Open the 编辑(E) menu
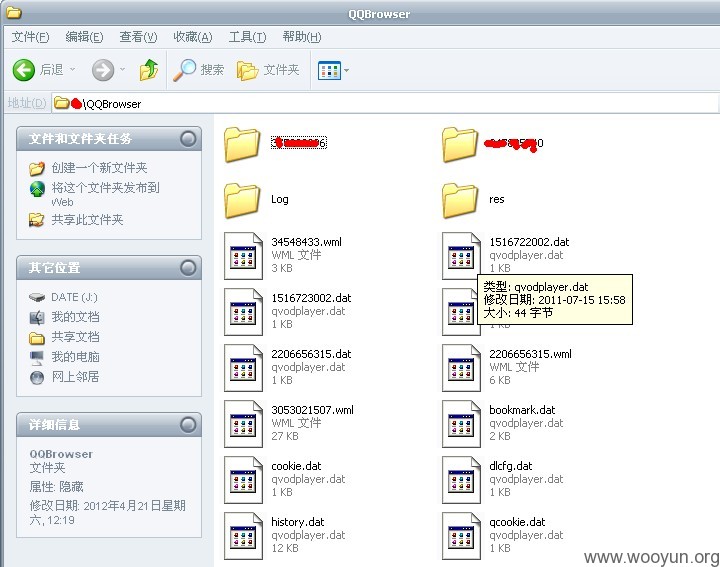 pyautogui.click(x=84, y=37)
